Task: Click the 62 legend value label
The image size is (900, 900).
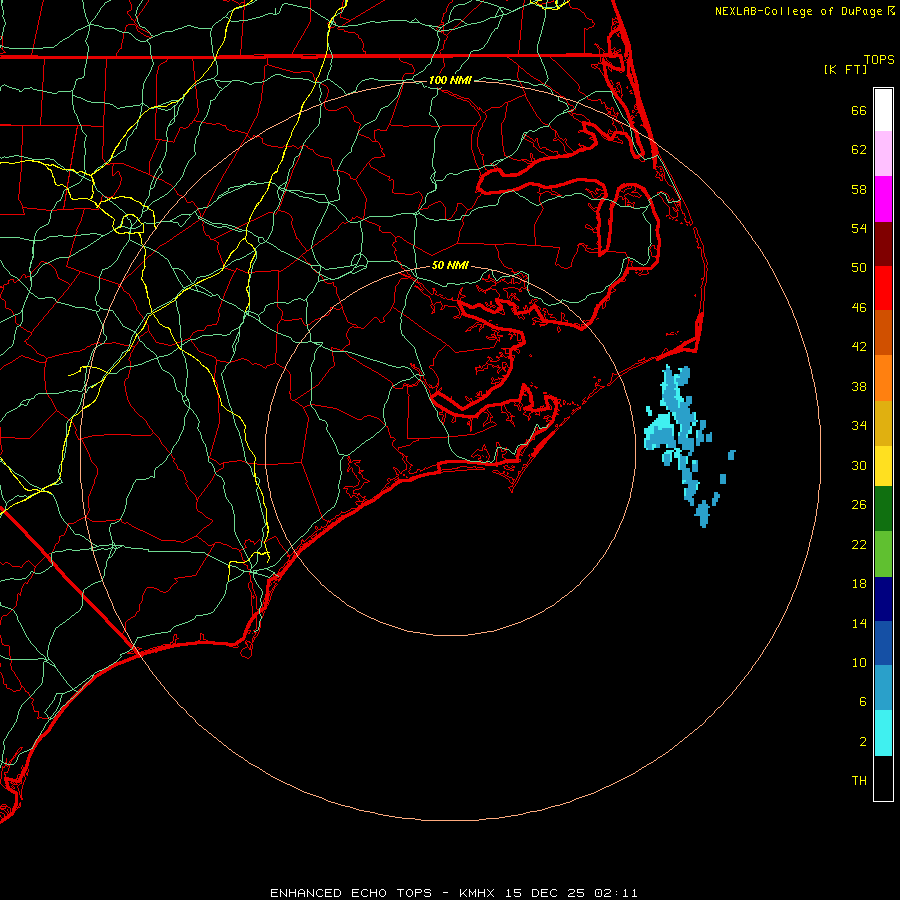Action: pyautogui.click(x=859, y=150)
